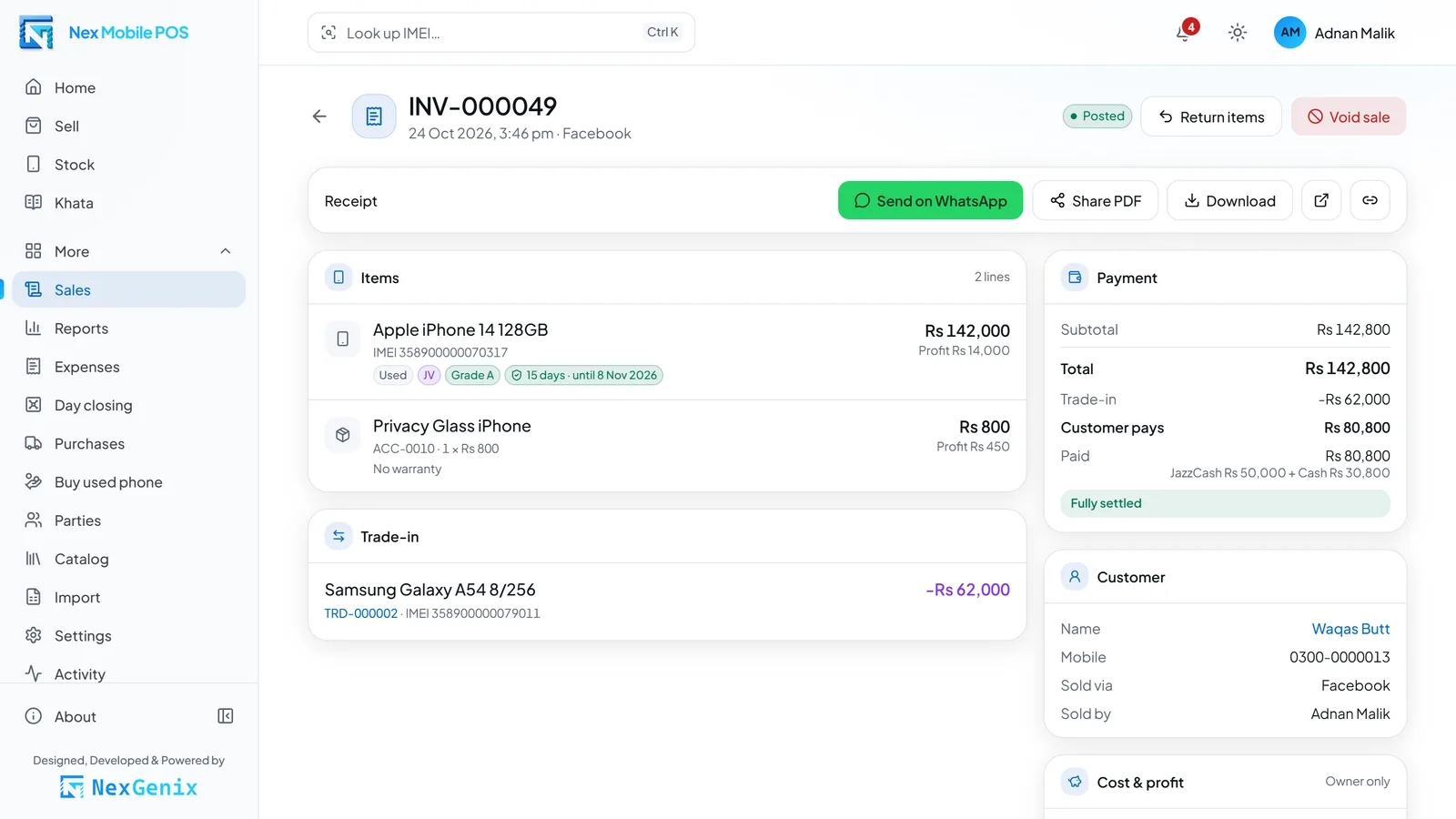The width and height of the screenshot is (1456, 819).
Task: Click the JV tag on iPhone item
Action: tap(429, 375)
